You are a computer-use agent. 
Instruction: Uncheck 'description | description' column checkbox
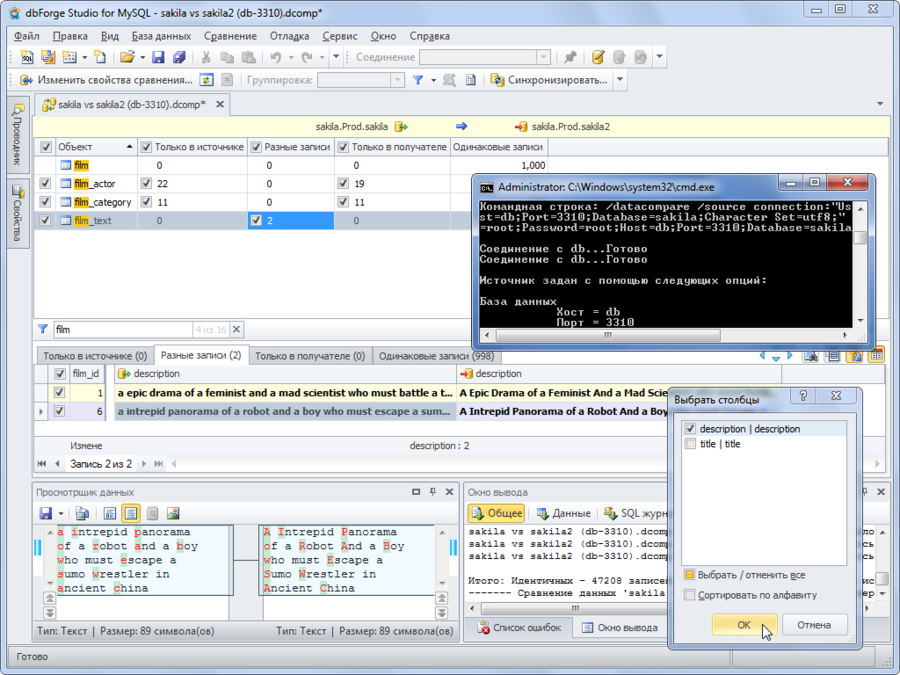[690, 428]
